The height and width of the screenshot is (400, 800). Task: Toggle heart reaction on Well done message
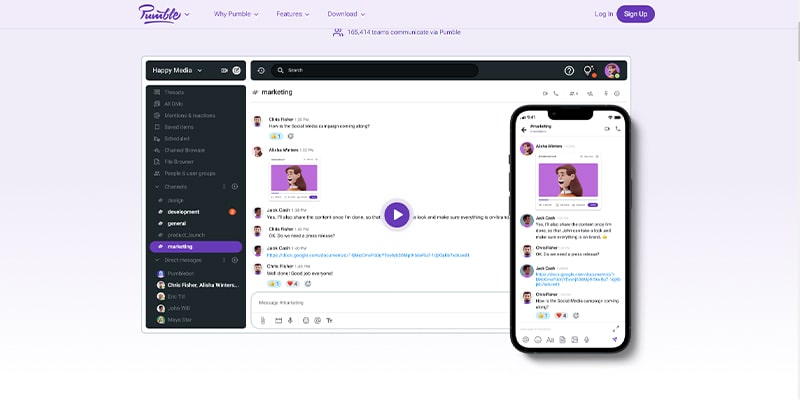point(292,284)
